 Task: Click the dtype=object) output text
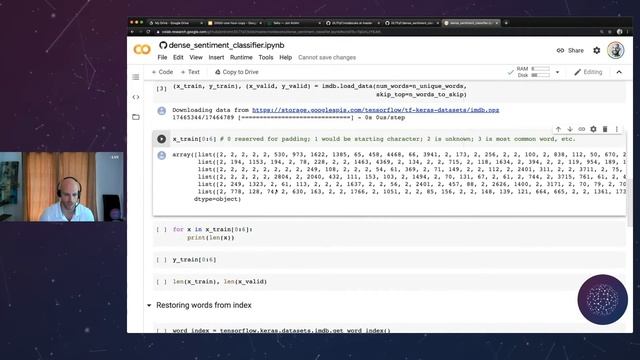coord(218,199)
